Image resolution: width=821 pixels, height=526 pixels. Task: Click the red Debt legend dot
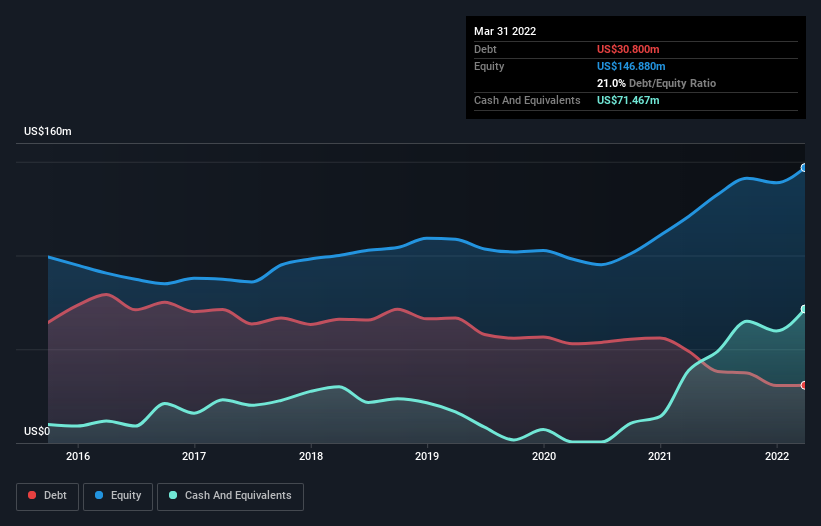tap(32, 495)
